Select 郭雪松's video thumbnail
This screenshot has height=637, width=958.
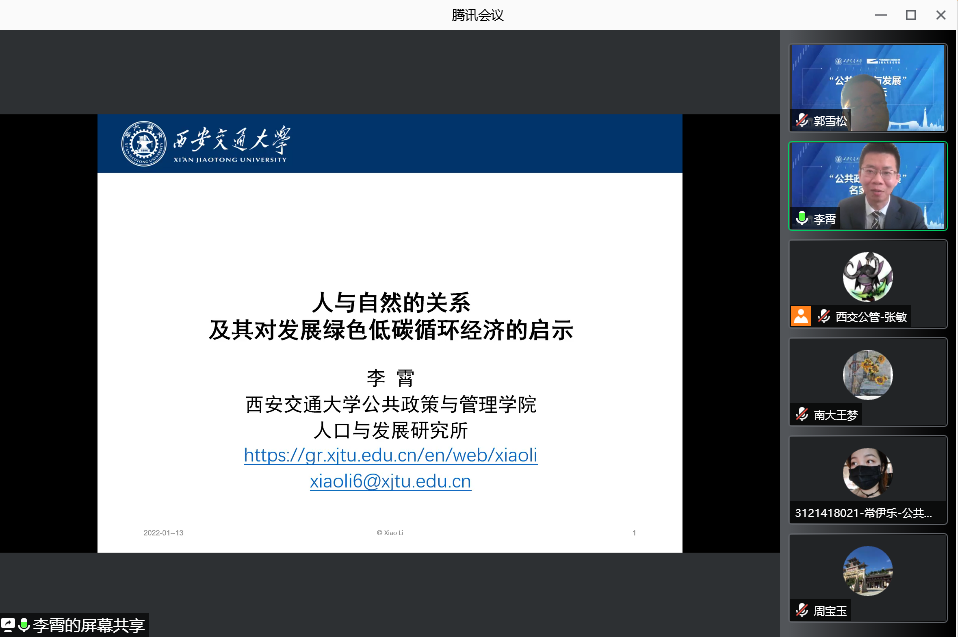pyautogui.click(x=868, y=88)
